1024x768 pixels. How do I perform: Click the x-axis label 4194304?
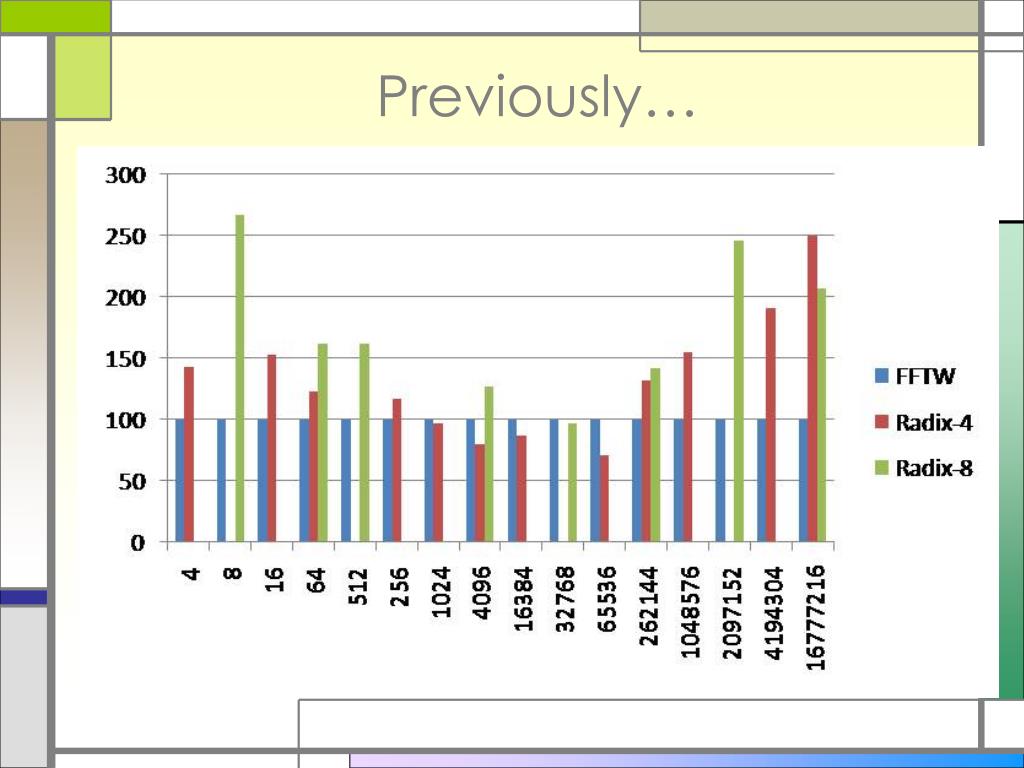click(774, 613)
